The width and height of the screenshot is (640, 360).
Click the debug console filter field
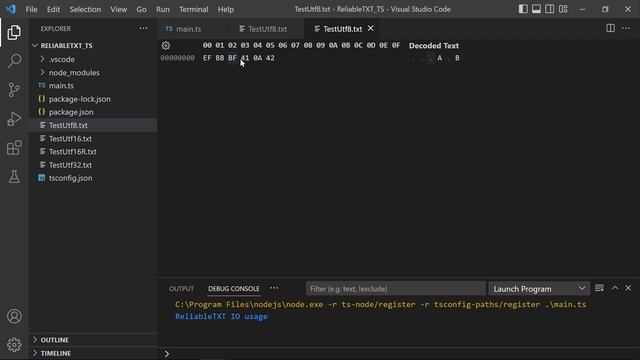pos(396,289)
